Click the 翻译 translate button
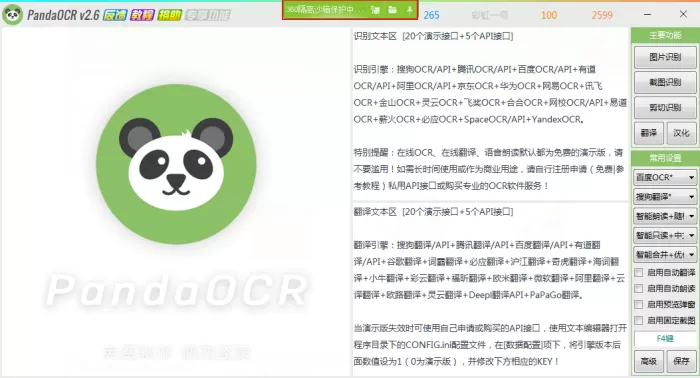Image resolution: width=700 pixels, height=378 pixels. click(x=648, y=133)
